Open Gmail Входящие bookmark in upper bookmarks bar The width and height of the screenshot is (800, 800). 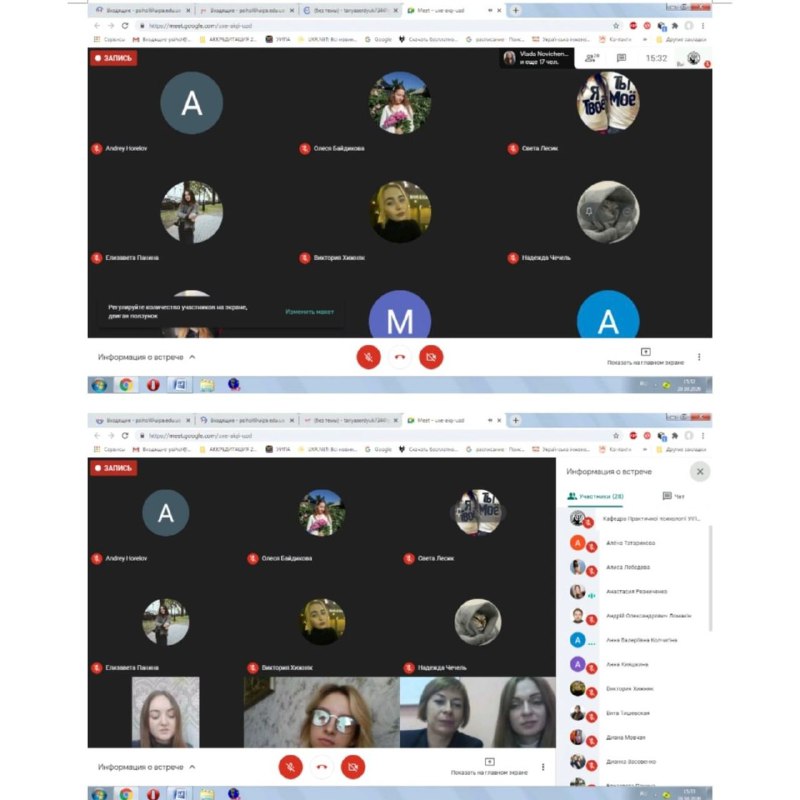click(161, 39)
